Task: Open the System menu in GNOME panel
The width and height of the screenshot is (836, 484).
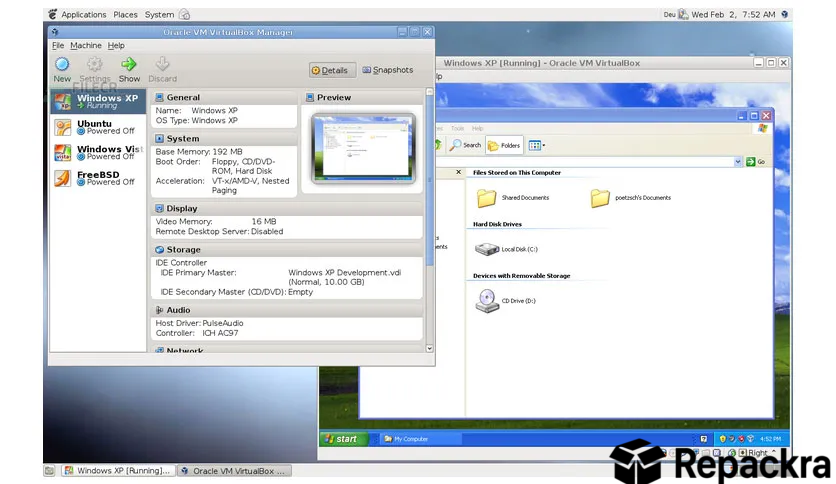Action: coord(159,14)
